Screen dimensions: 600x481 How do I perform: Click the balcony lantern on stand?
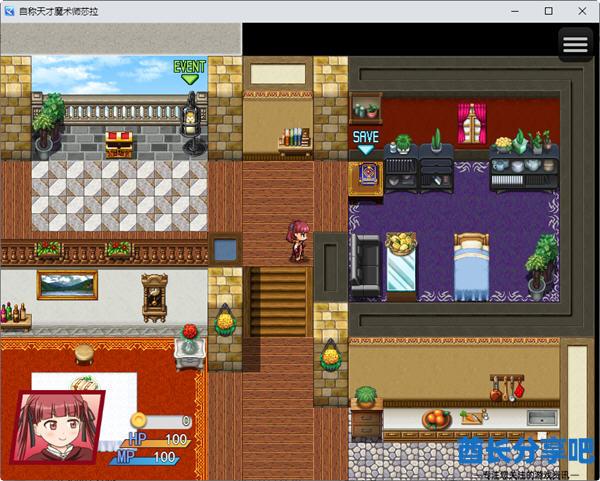(192, 124)
